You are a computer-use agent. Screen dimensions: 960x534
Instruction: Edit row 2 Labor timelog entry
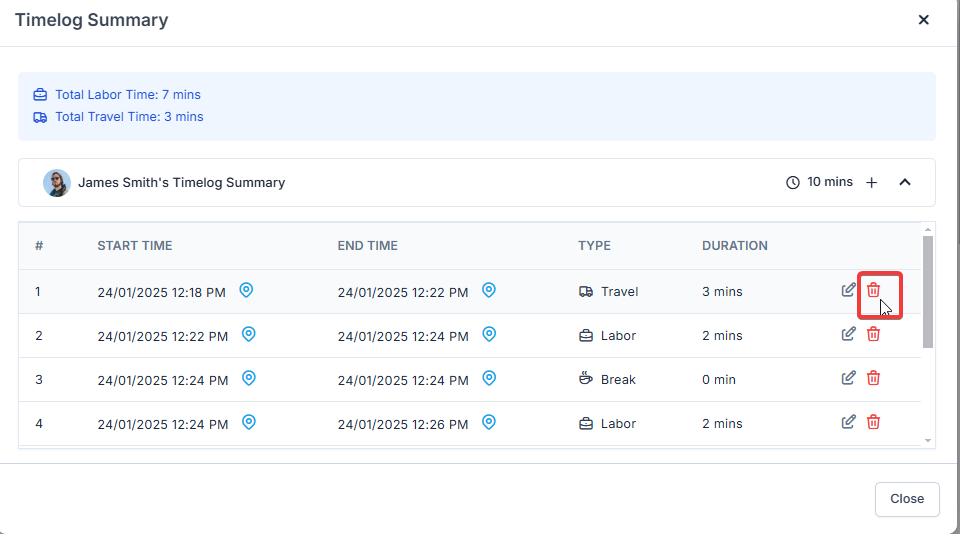(x=848, y=334)
